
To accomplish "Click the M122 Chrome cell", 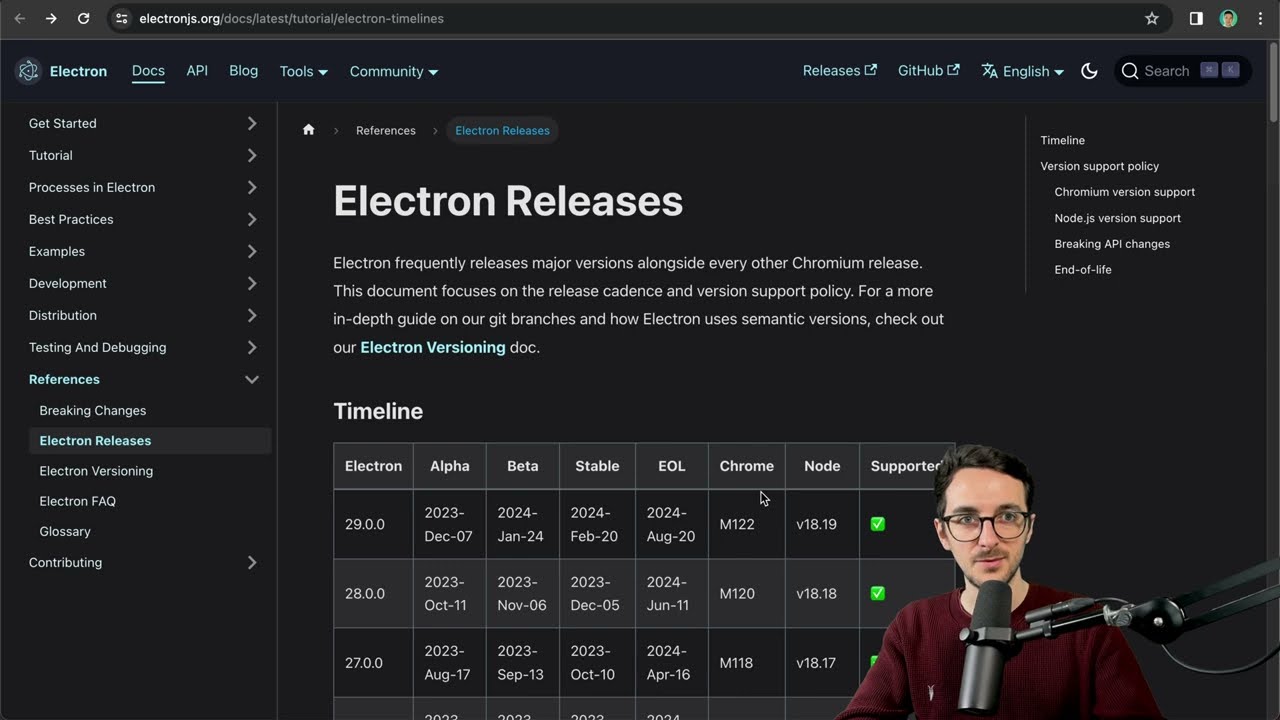I will tap(747, 524).
